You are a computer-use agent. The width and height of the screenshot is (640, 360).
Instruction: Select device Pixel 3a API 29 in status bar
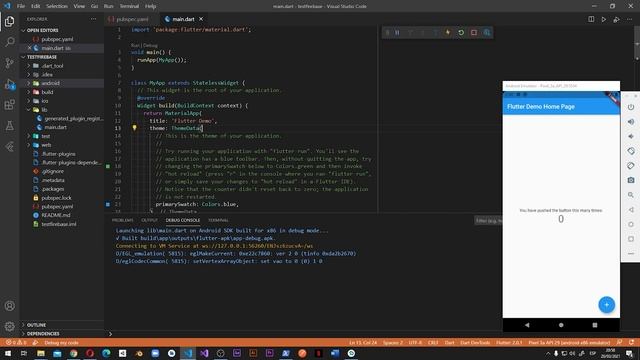(x=569, y=342)
